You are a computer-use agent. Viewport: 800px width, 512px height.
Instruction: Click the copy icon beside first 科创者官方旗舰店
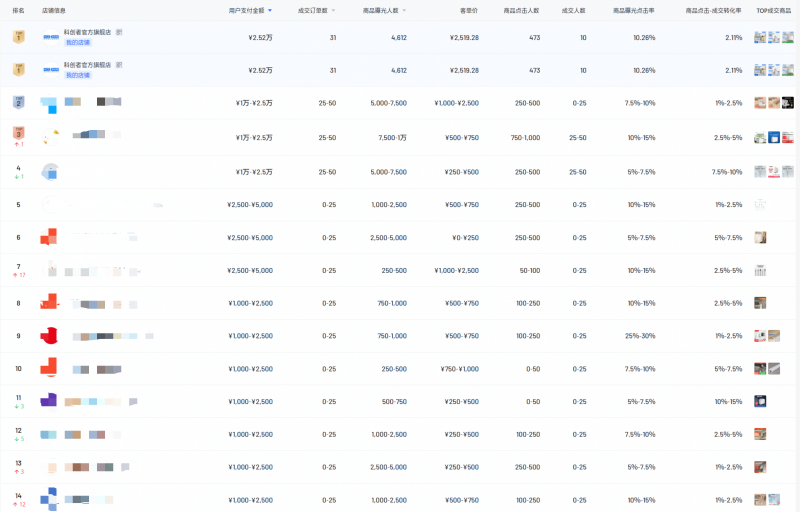click(119, 33)
